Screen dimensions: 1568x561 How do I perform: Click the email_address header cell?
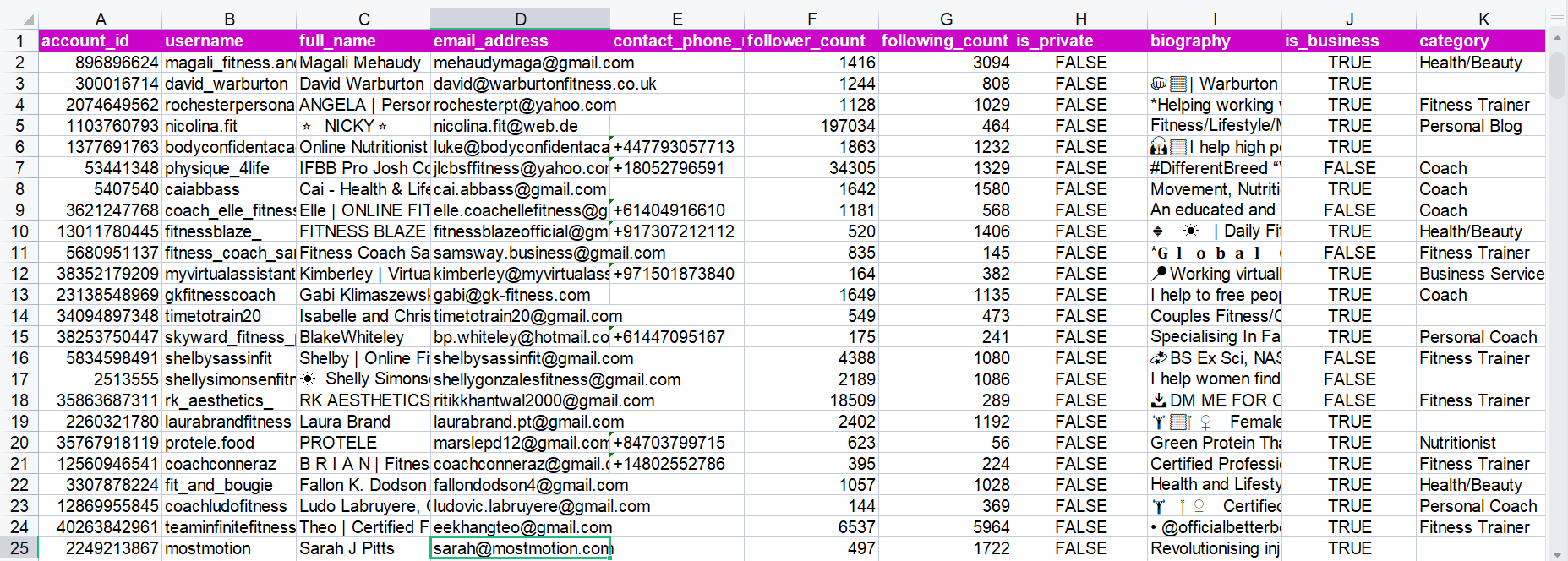pyautogui.click(x=521, y=41)
